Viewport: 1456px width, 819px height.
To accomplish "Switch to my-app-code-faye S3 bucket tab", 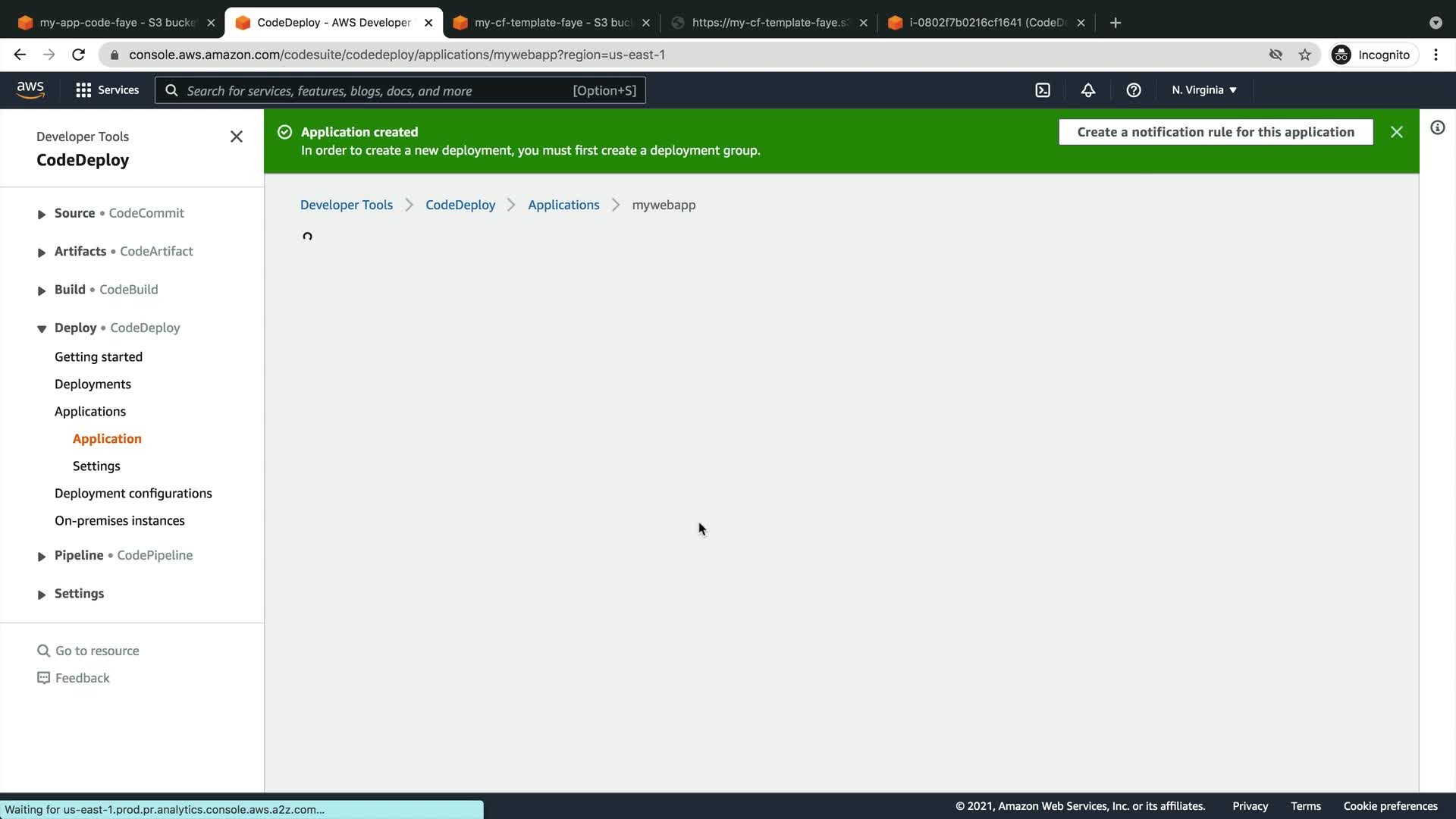I will click(x=116, y=23).
